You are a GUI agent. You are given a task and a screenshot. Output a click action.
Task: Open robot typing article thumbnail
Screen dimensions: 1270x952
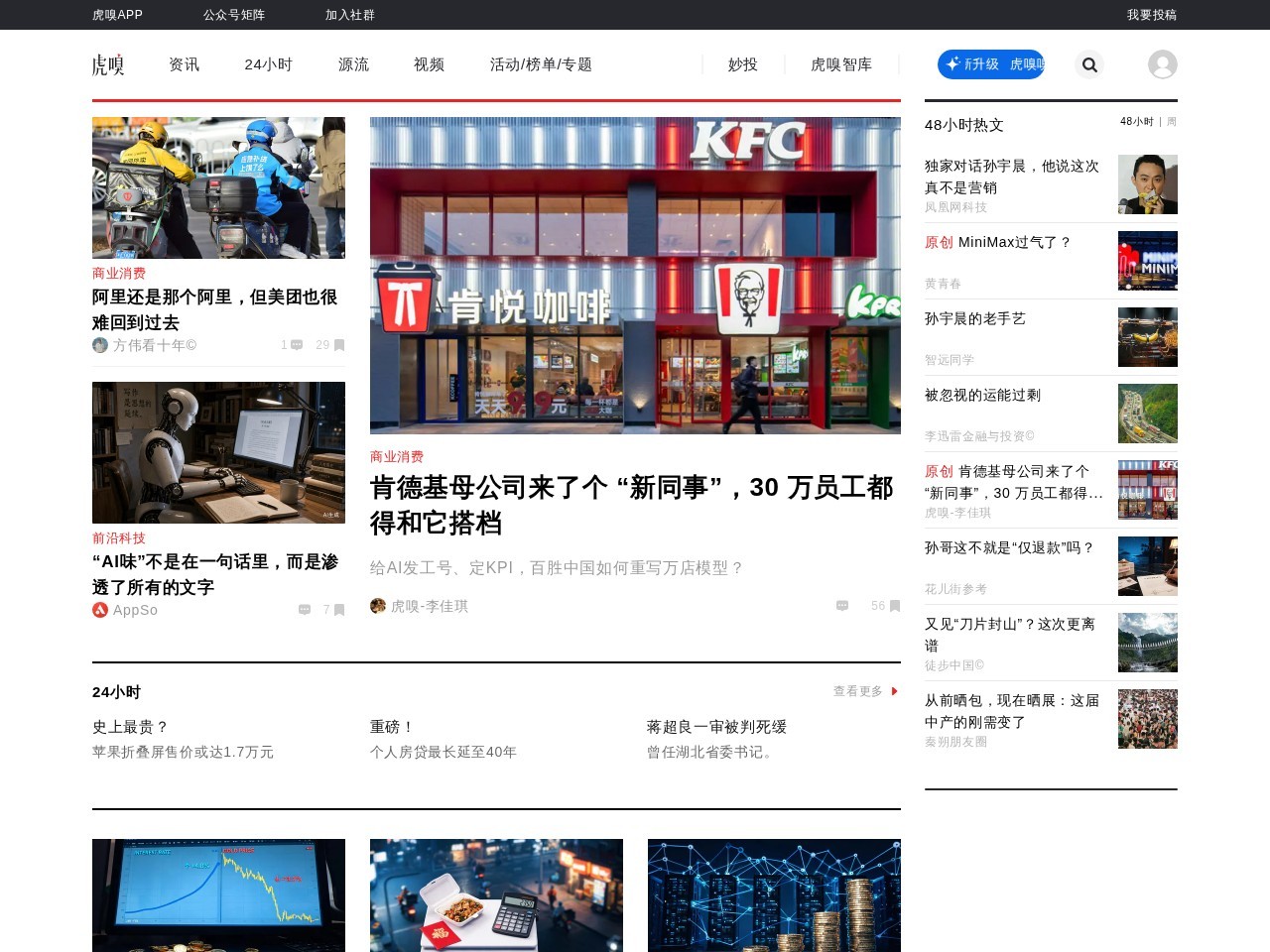pyautogui.click(x=218, y=452)
